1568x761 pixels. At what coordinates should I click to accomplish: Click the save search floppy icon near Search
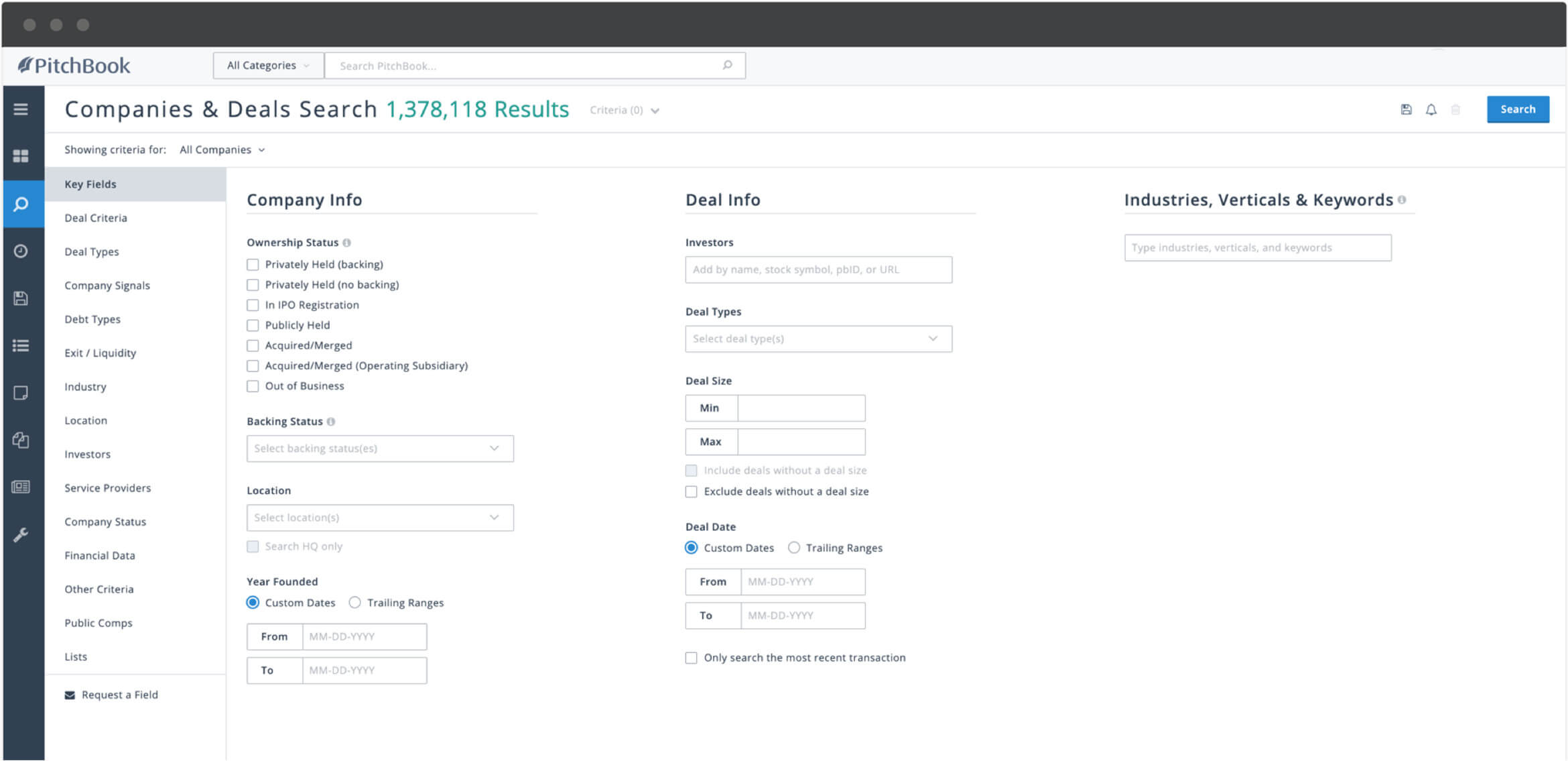(1406, 110)
